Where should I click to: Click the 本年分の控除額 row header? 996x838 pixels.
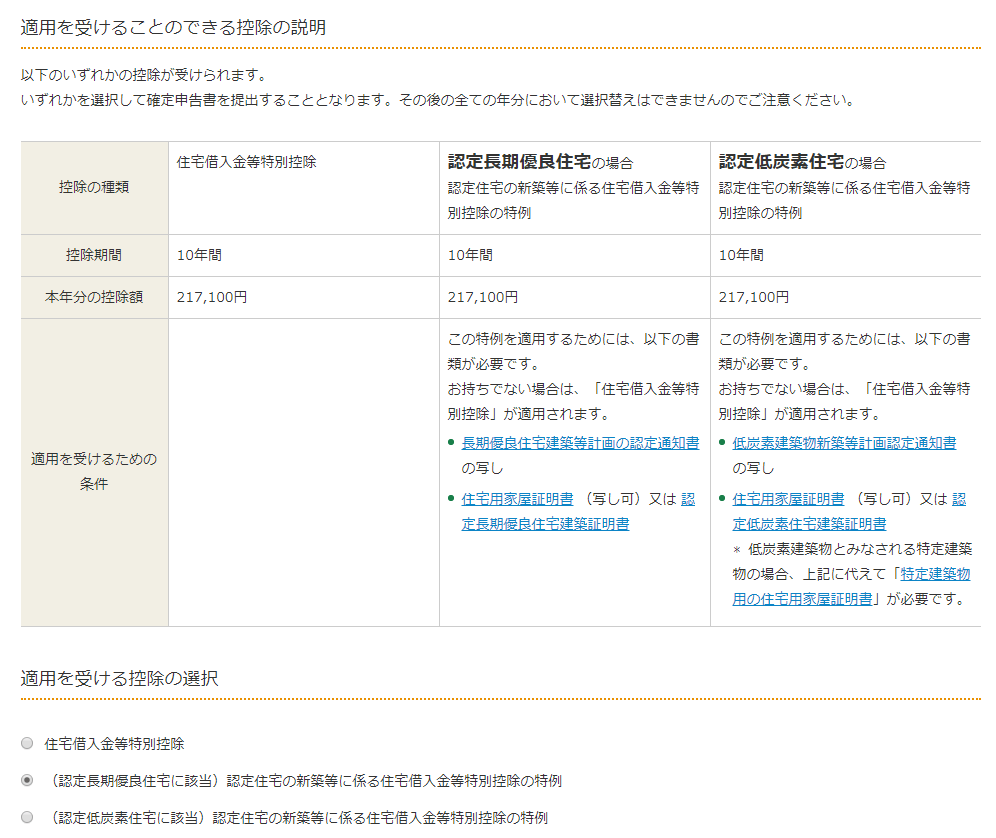pyautogui.click(x=94, y=297)
